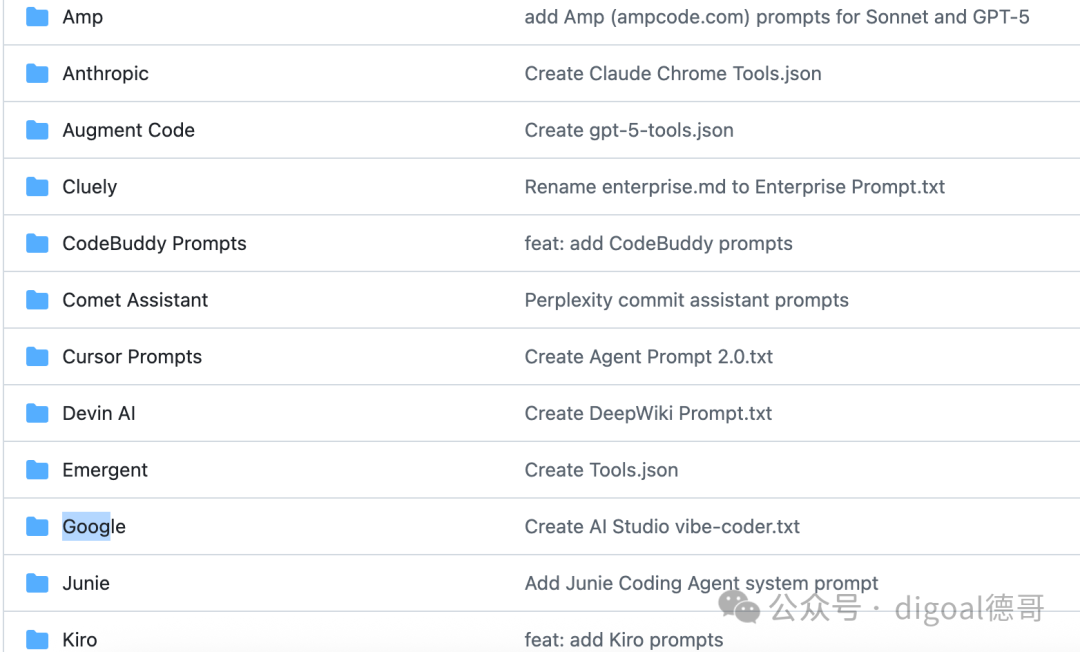Open the Anthropic folder
The image size is (1080, 652).
pyautogui.click(x=105, y=73)
